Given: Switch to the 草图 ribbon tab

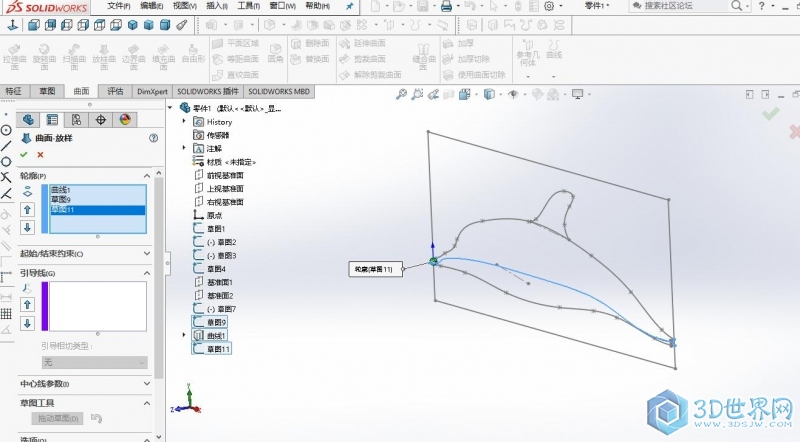Looking at the screenshot, I should coord(47,91).
